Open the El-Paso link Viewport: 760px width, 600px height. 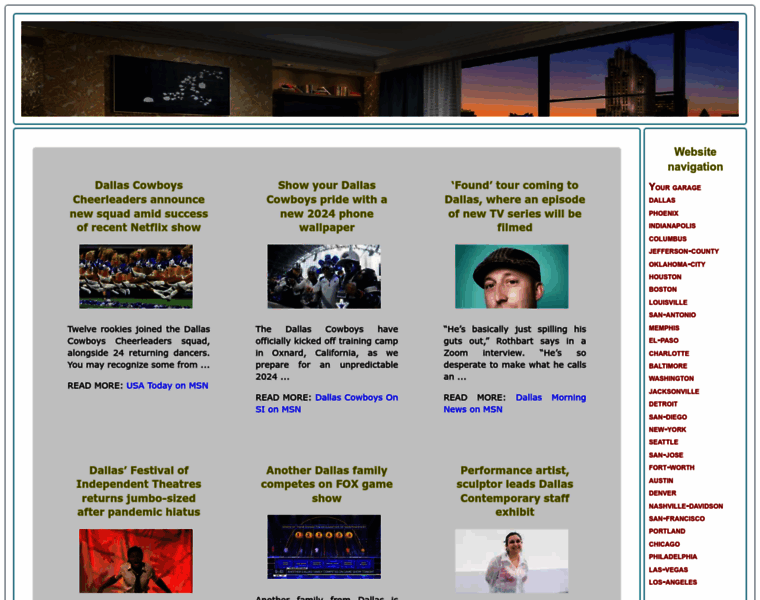pos(664,341)
